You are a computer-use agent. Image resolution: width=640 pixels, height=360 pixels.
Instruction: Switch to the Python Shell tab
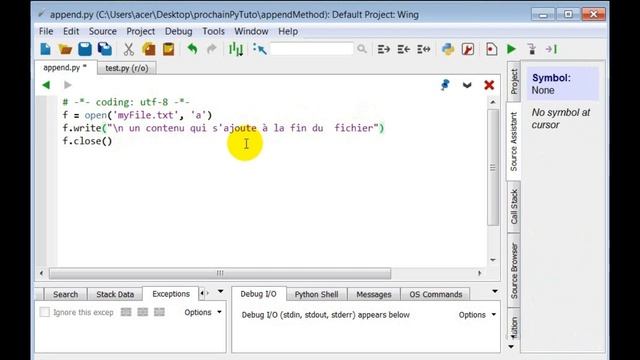coord(316,294)
